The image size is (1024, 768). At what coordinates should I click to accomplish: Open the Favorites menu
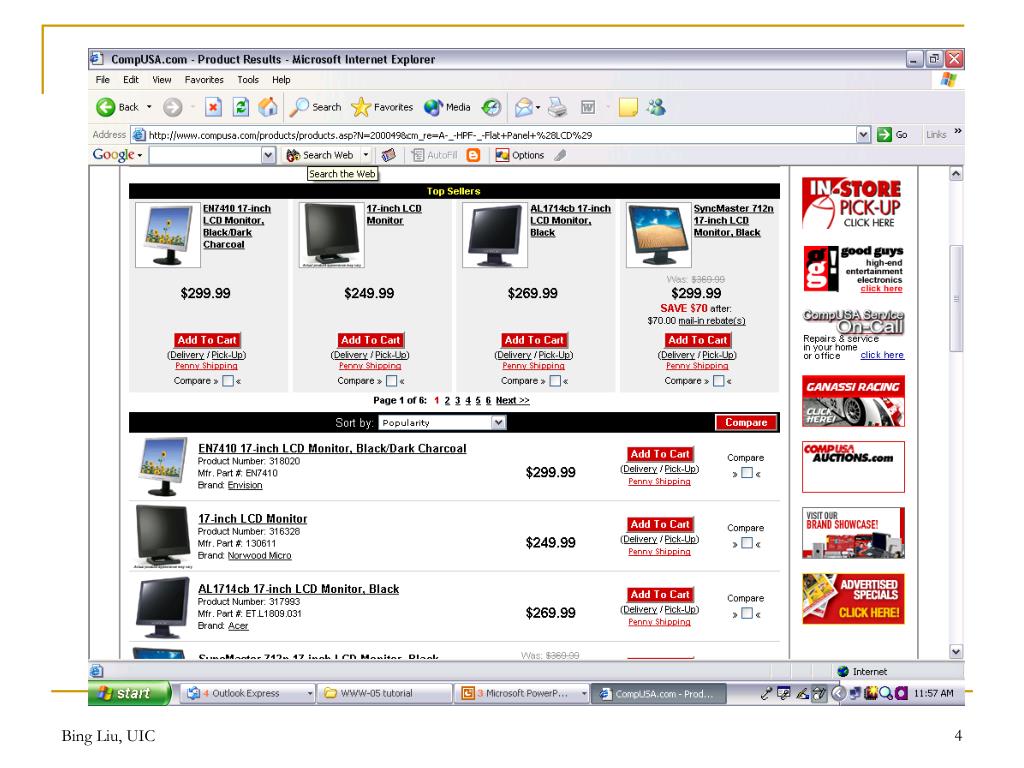pyautogui.click(x=204, y=80)
